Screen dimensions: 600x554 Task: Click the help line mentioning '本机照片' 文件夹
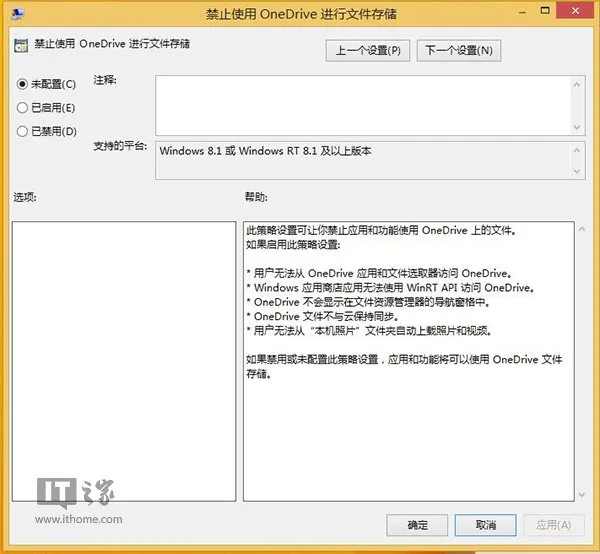[x=369, y=331]
